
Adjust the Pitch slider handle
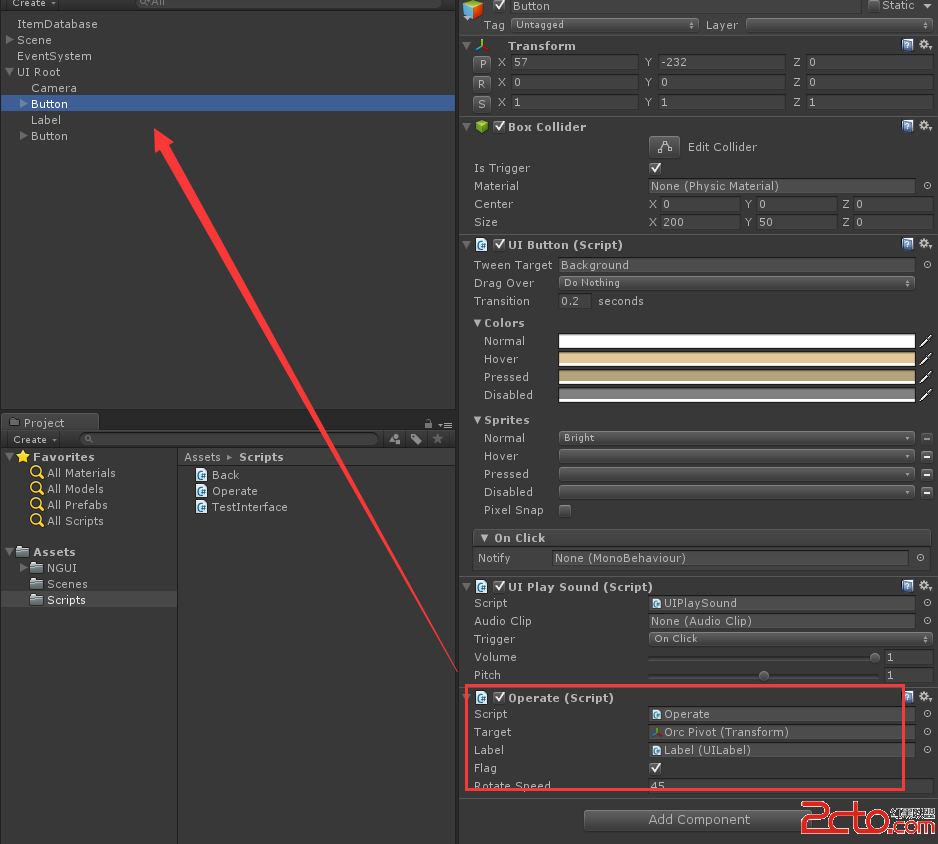click(764, 675)
